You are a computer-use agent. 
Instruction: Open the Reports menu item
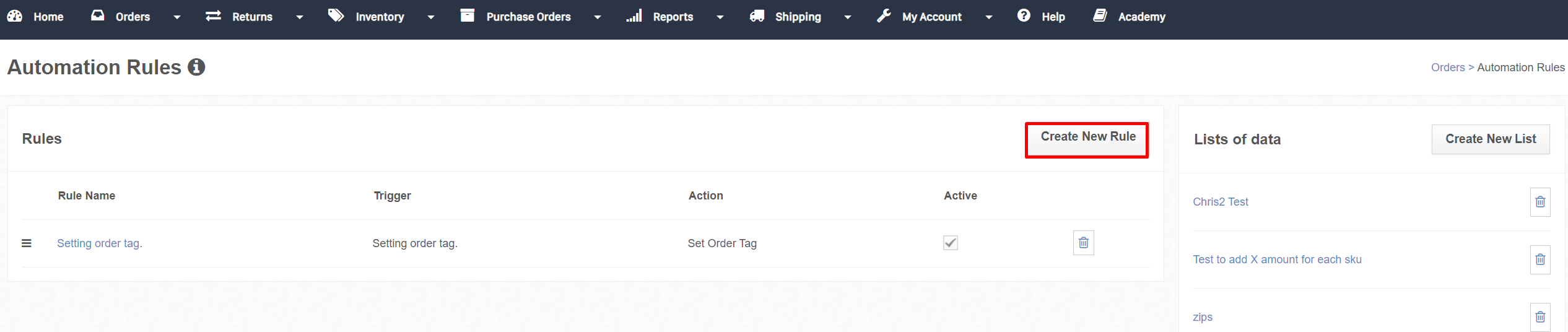point(673,17)
